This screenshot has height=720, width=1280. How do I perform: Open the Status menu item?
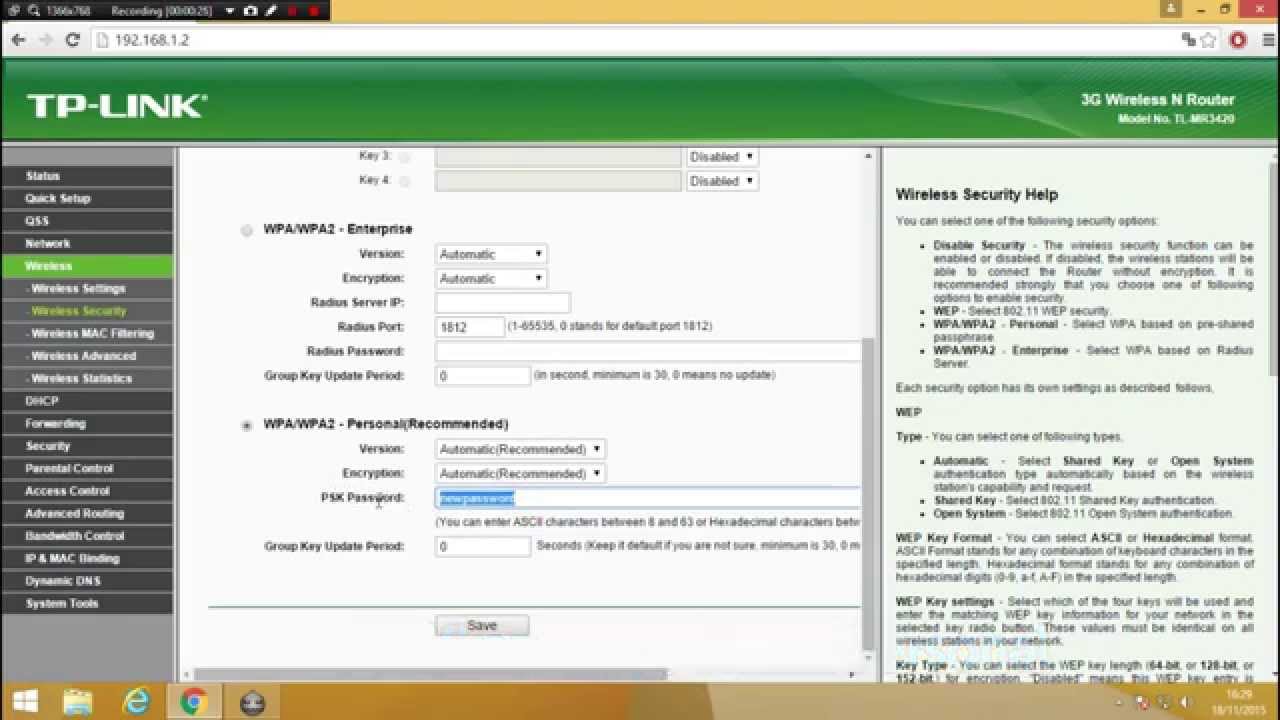[x=87, y=176]
